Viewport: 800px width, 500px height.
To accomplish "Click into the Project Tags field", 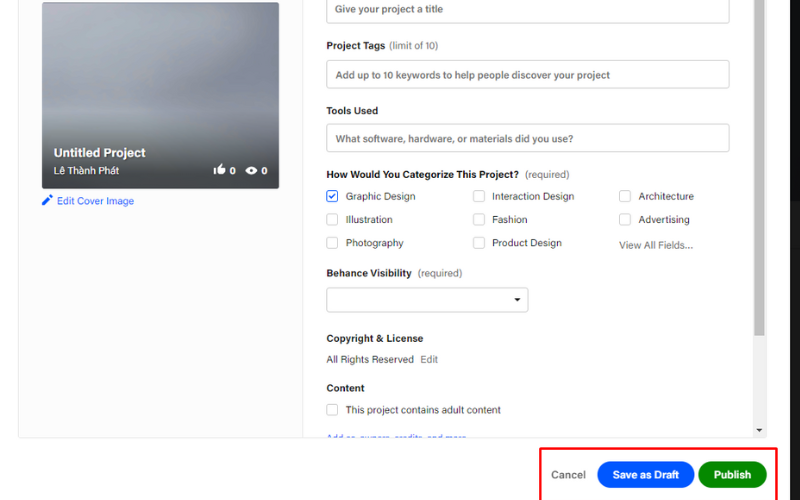I will coord(528,74).
